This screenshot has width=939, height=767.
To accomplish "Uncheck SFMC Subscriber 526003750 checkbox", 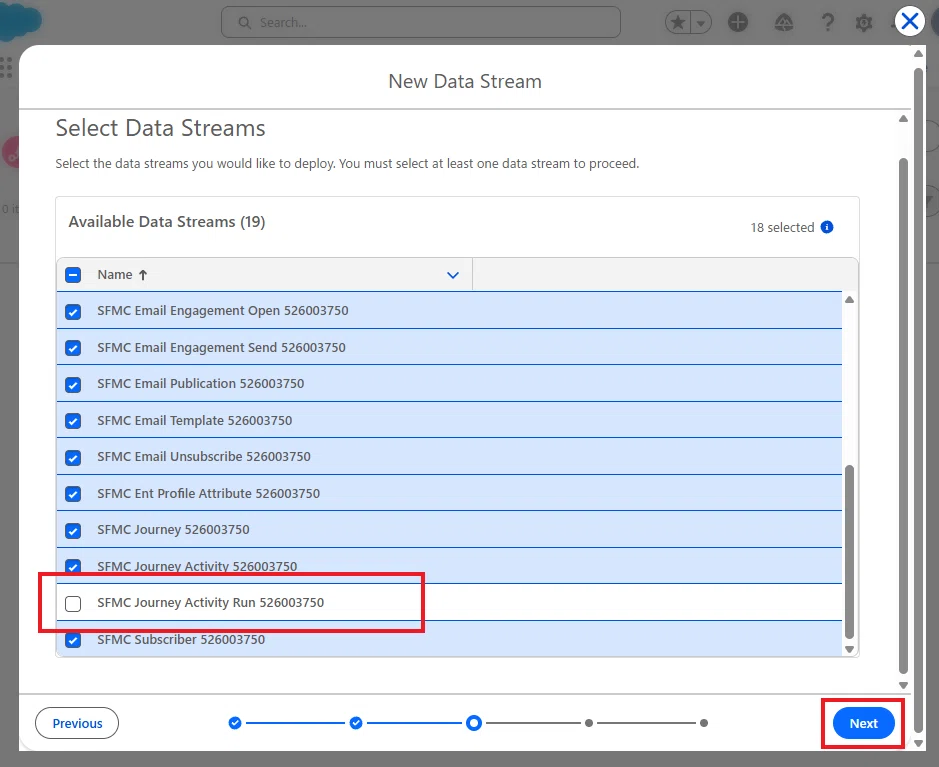I will click(x=73, y=640).
